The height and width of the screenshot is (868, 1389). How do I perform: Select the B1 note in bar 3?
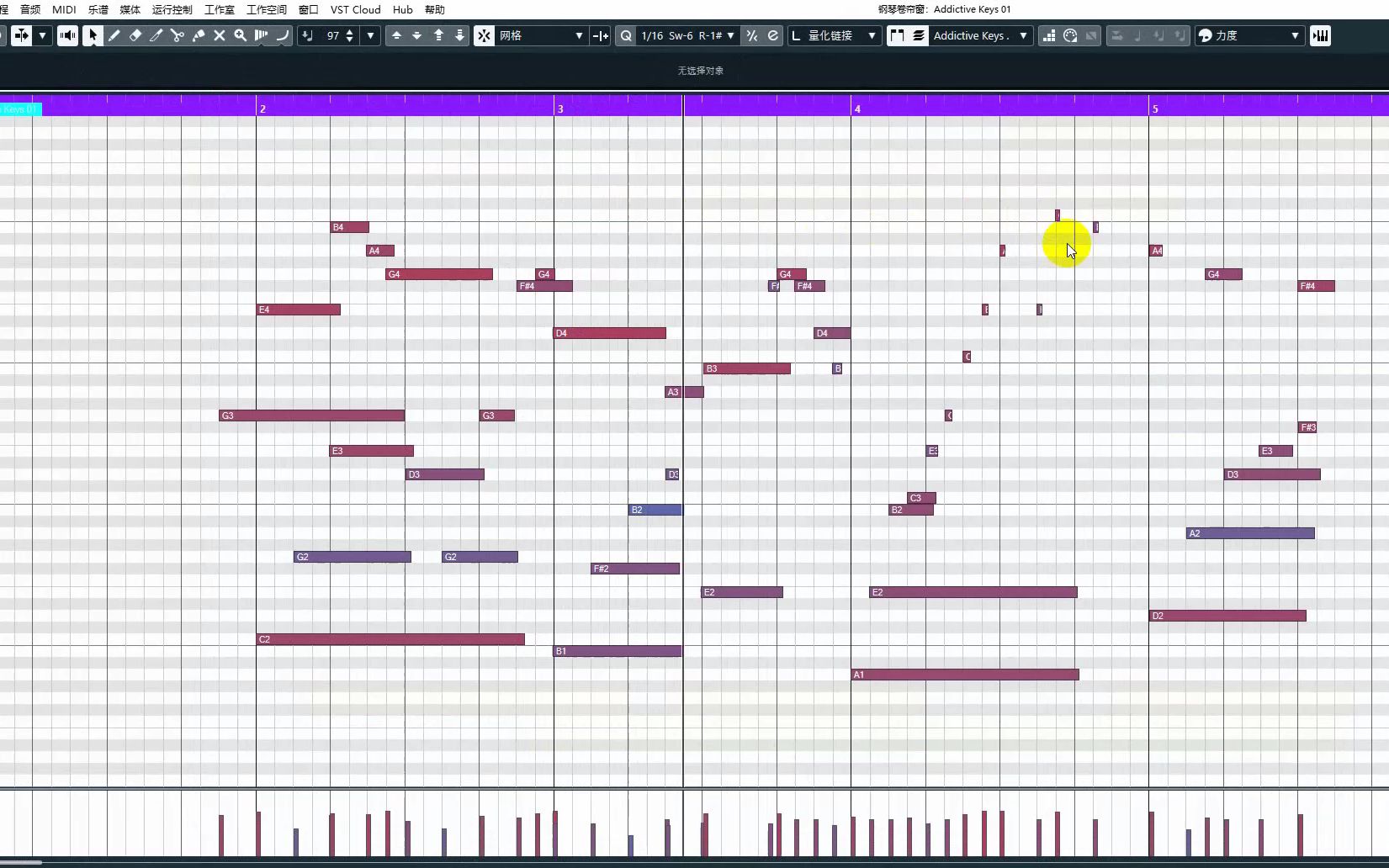coord(618,651)
